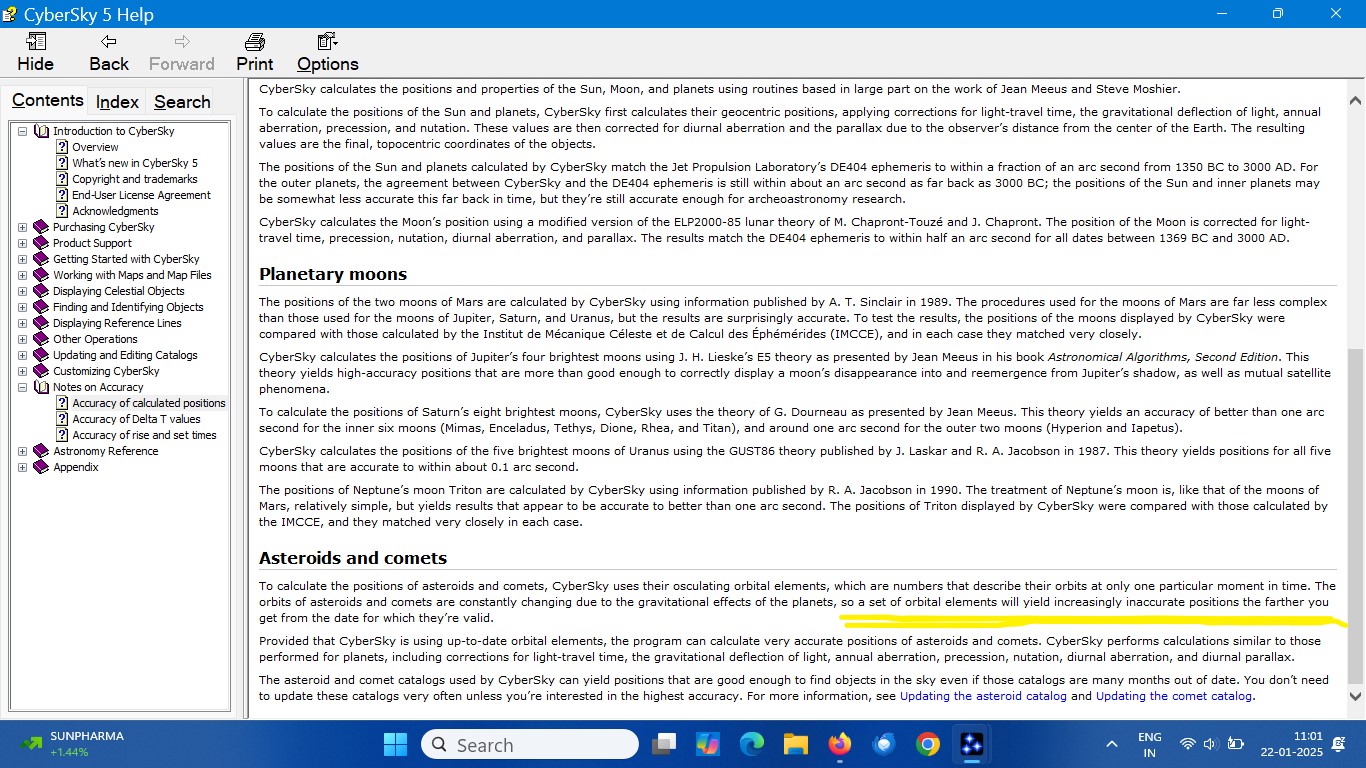Viewport: 1366px width, 768px height.
Task: Click the taskbar Search box
Action: [530, 744]
